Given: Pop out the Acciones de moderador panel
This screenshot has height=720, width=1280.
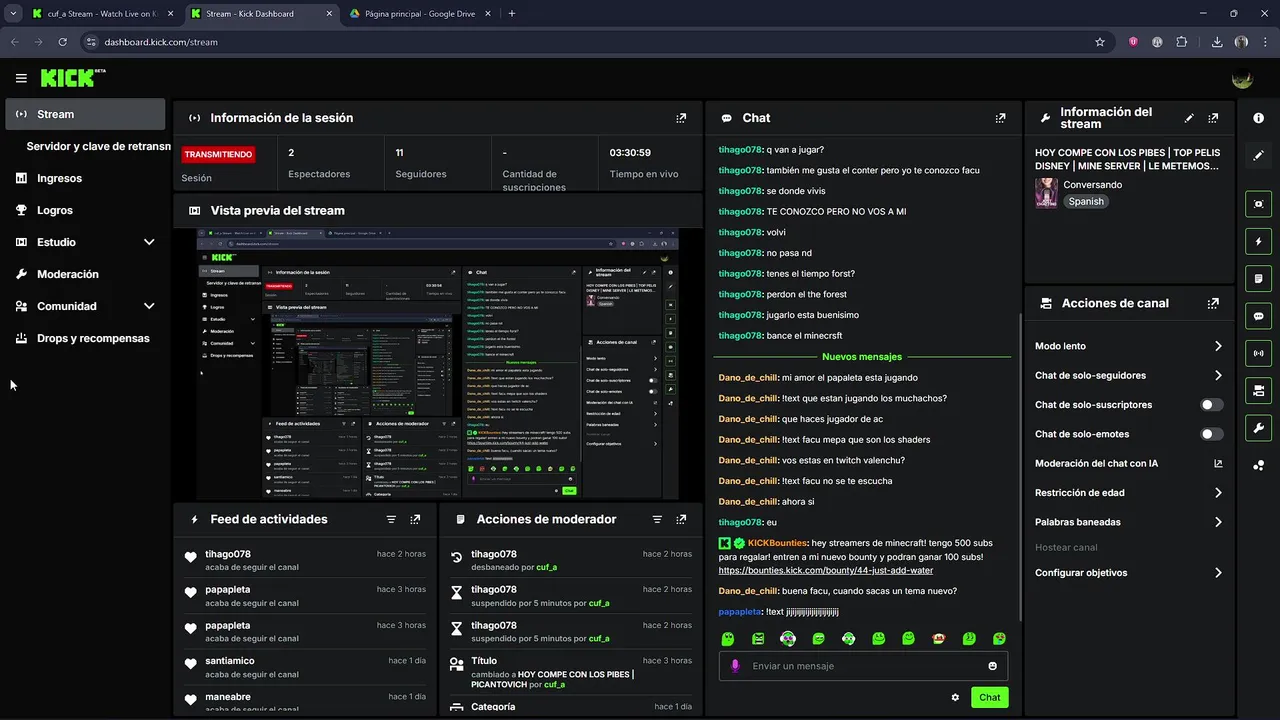Looking at the screenshot, I should [681, 520].
